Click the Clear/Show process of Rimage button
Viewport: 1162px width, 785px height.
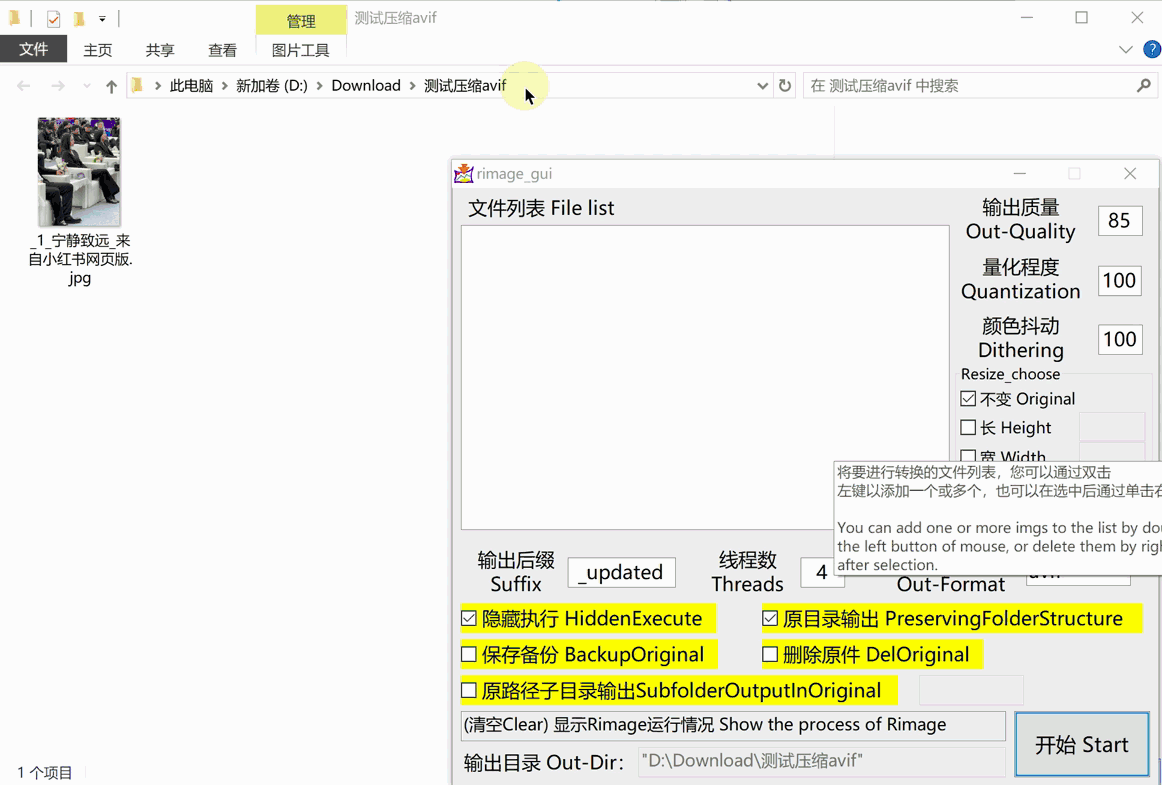pyautogui.click(x=733, y=725)
